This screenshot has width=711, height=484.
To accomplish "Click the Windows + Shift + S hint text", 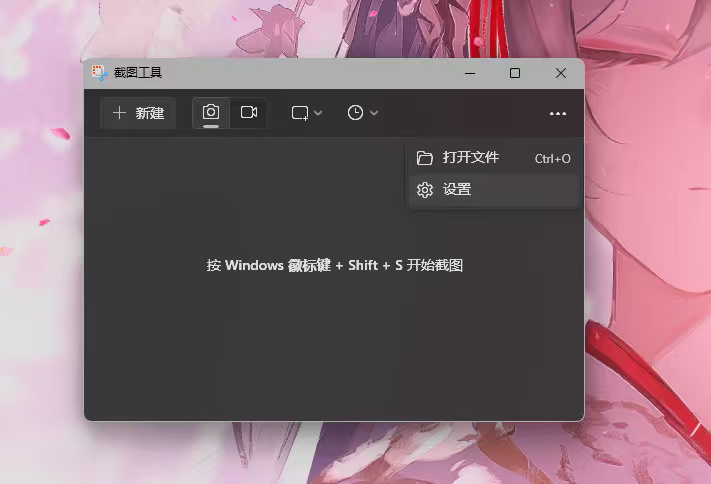I will 335,265.
